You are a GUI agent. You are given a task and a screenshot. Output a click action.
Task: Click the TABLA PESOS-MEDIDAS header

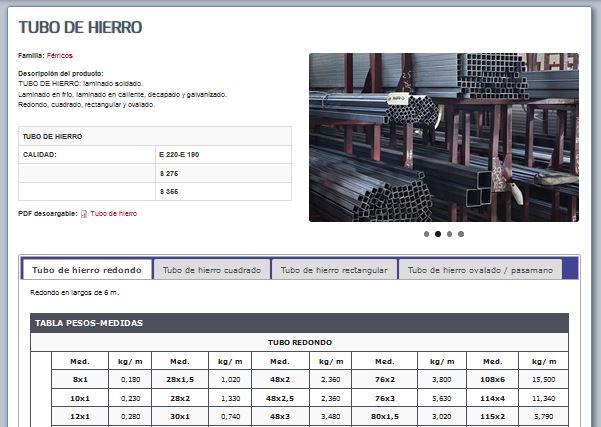[x=299, y=323]
